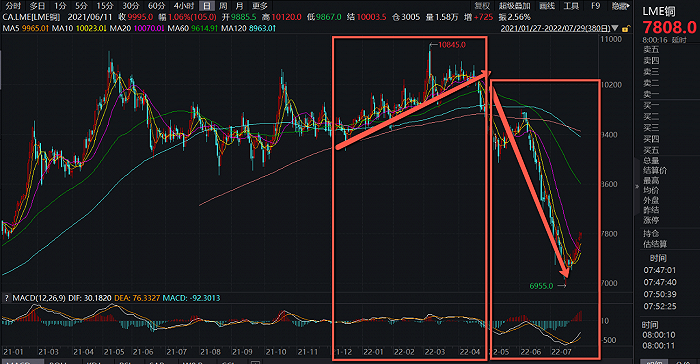
Task: Open the 画线 drawing tools
Action: (547, 6)
